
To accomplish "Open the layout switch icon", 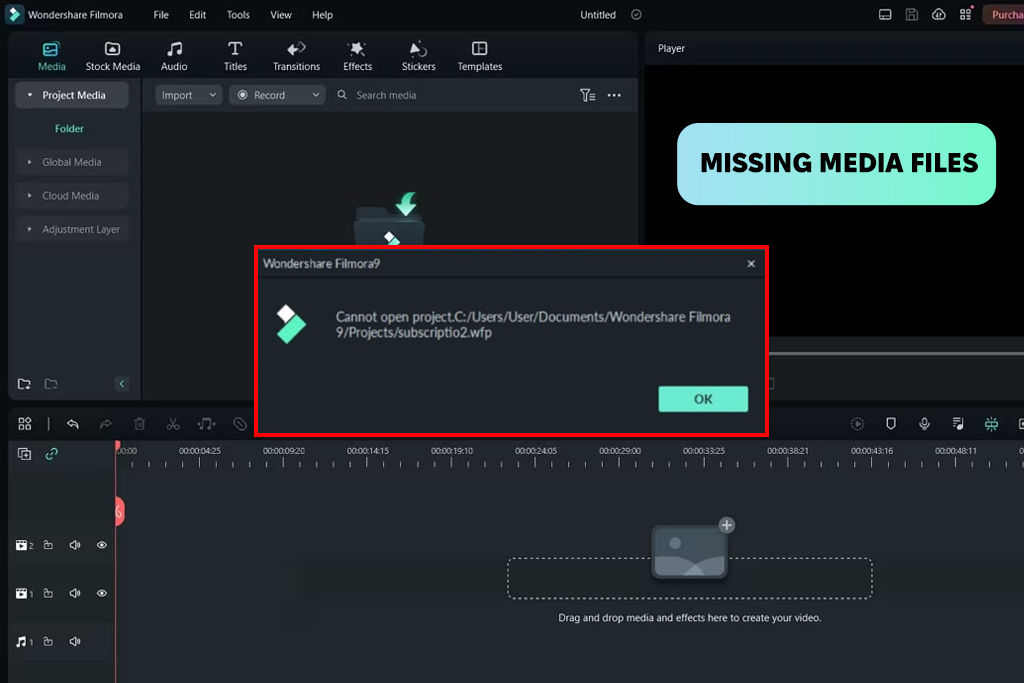I will click(885, 14).
